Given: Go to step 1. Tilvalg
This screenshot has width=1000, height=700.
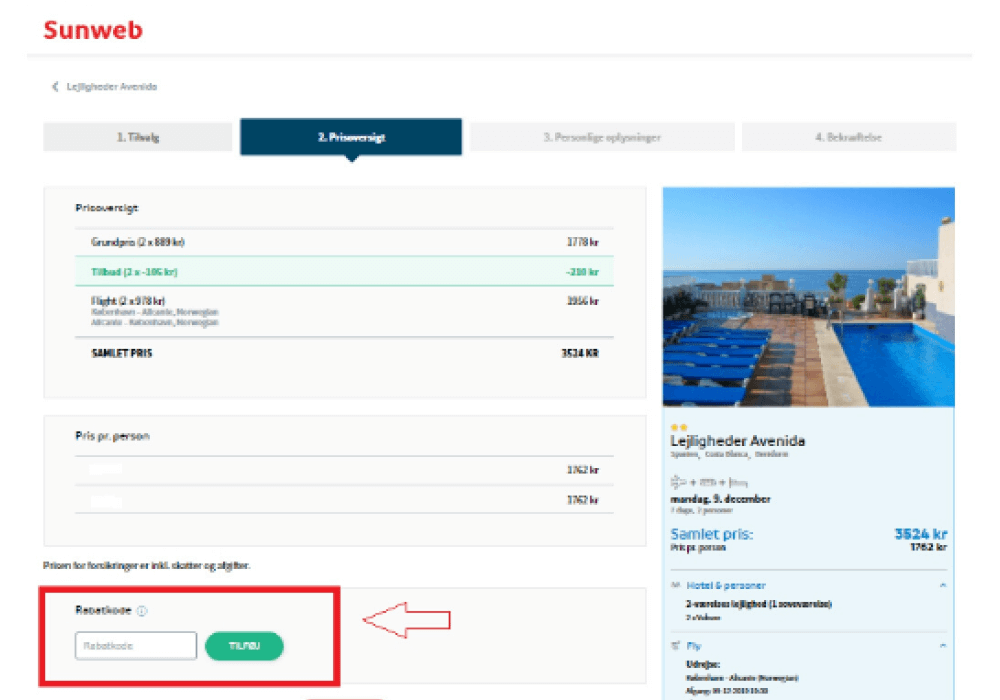Looking at the screenshot, I should (138, 137).
